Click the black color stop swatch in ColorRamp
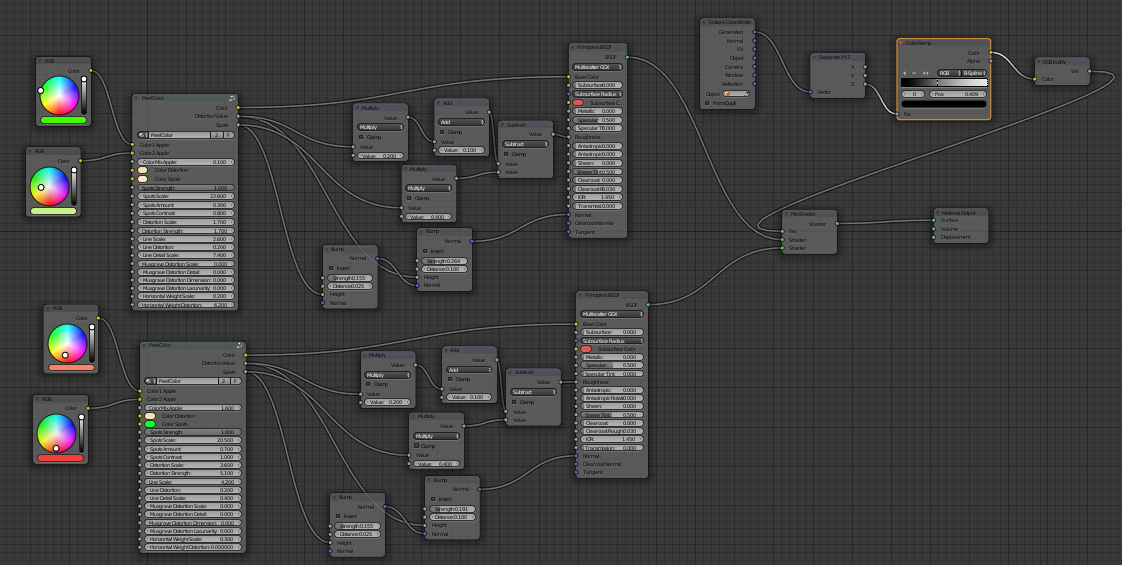The image size is (1122, 565). tap(944, 104)
